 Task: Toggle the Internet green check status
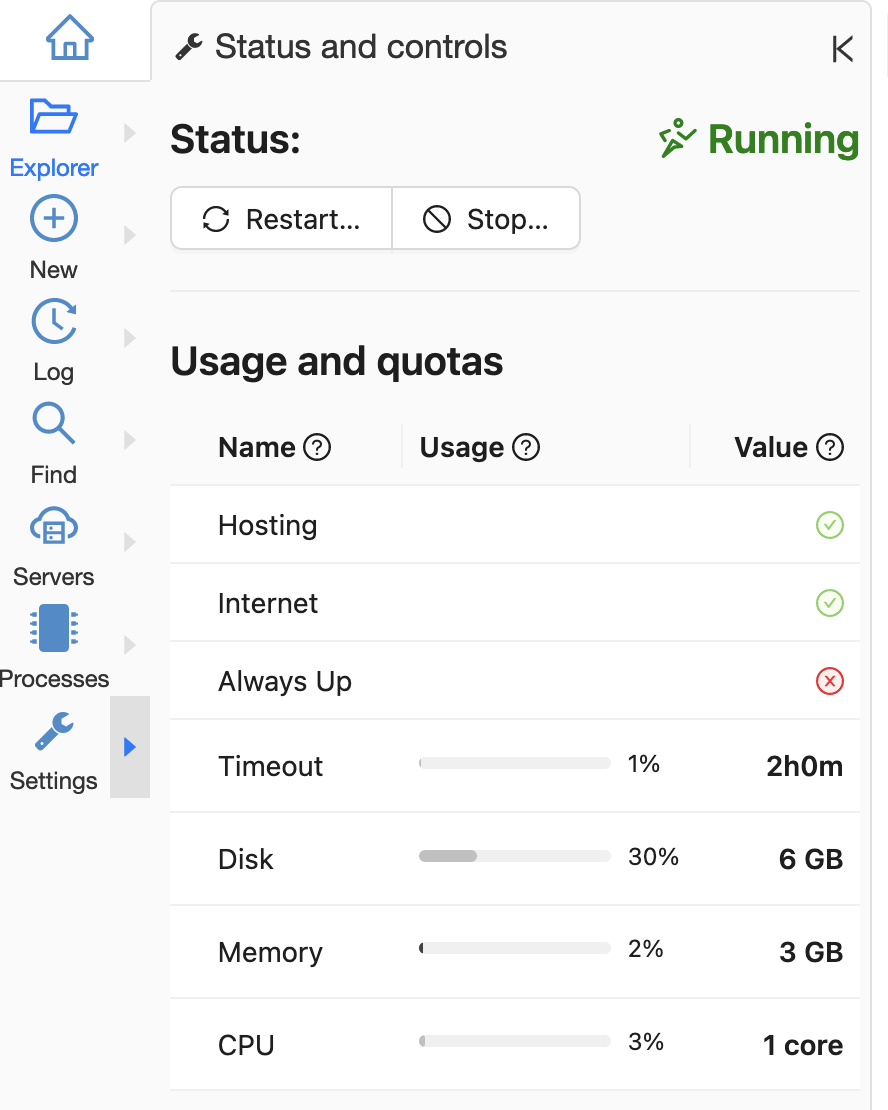click(830, 603)
